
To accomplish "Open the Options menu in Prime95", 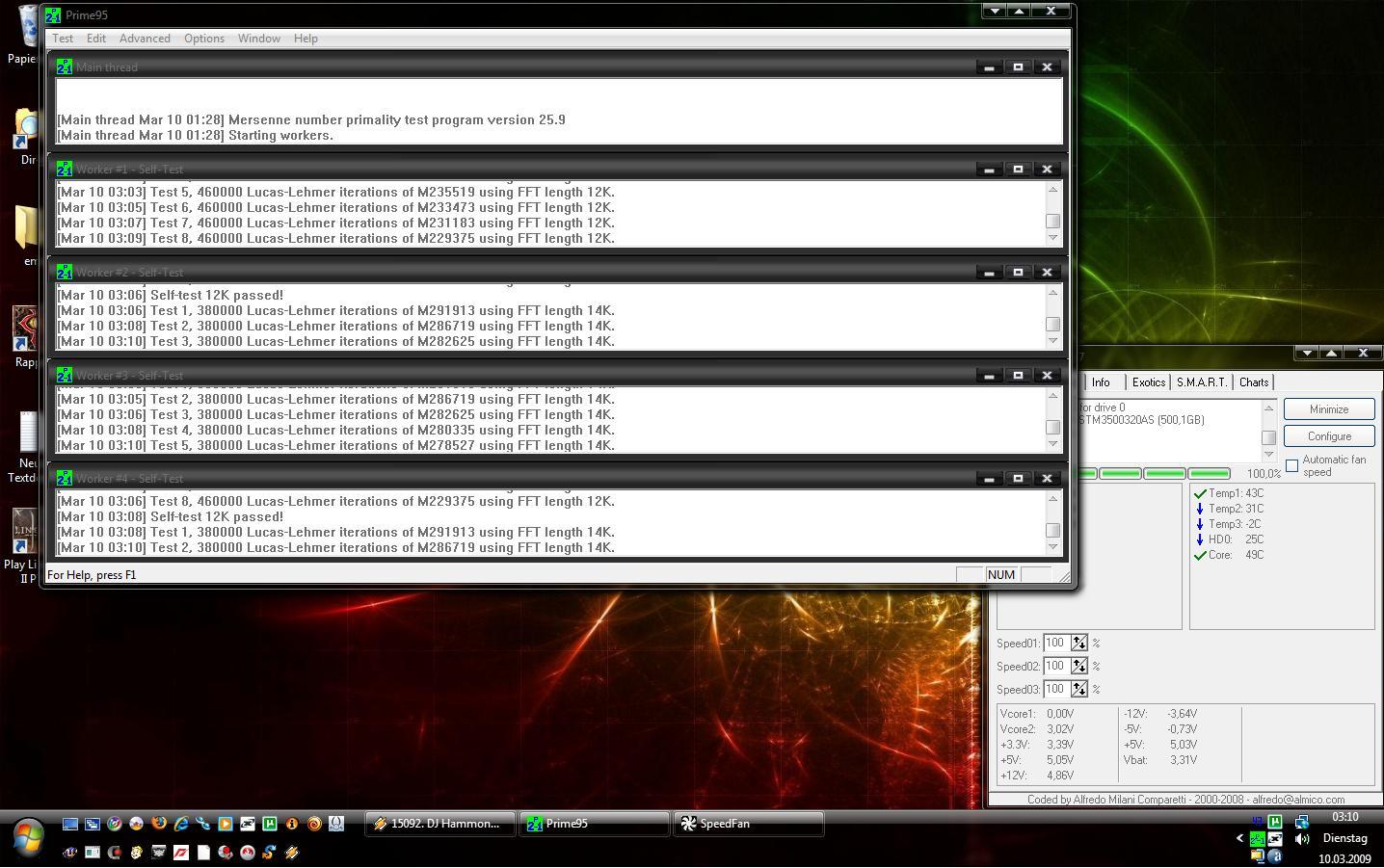I will click(x=204, y=39).
